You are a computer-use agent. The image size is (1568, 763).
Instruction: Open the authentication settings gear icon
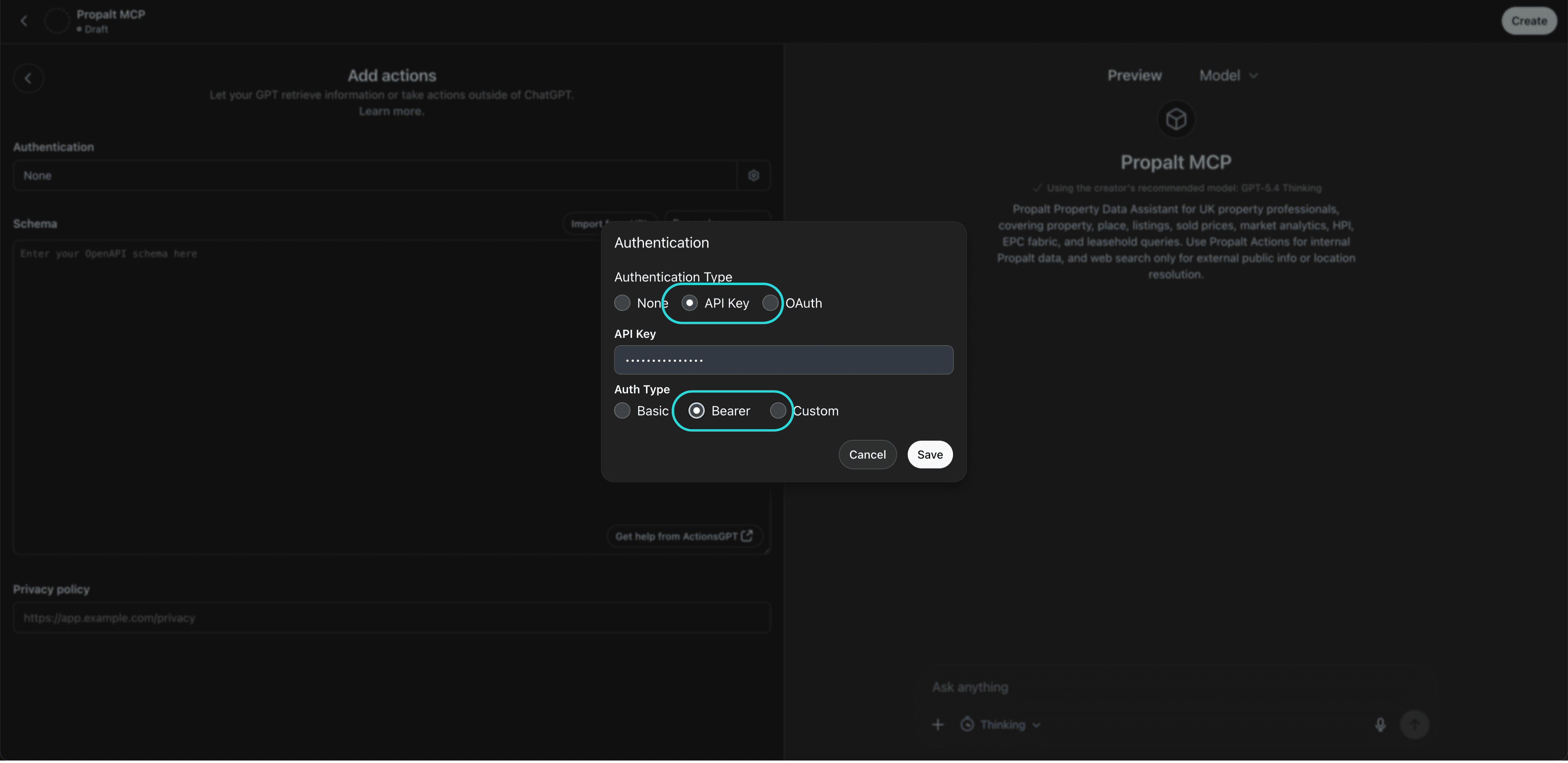pos(753,175)
